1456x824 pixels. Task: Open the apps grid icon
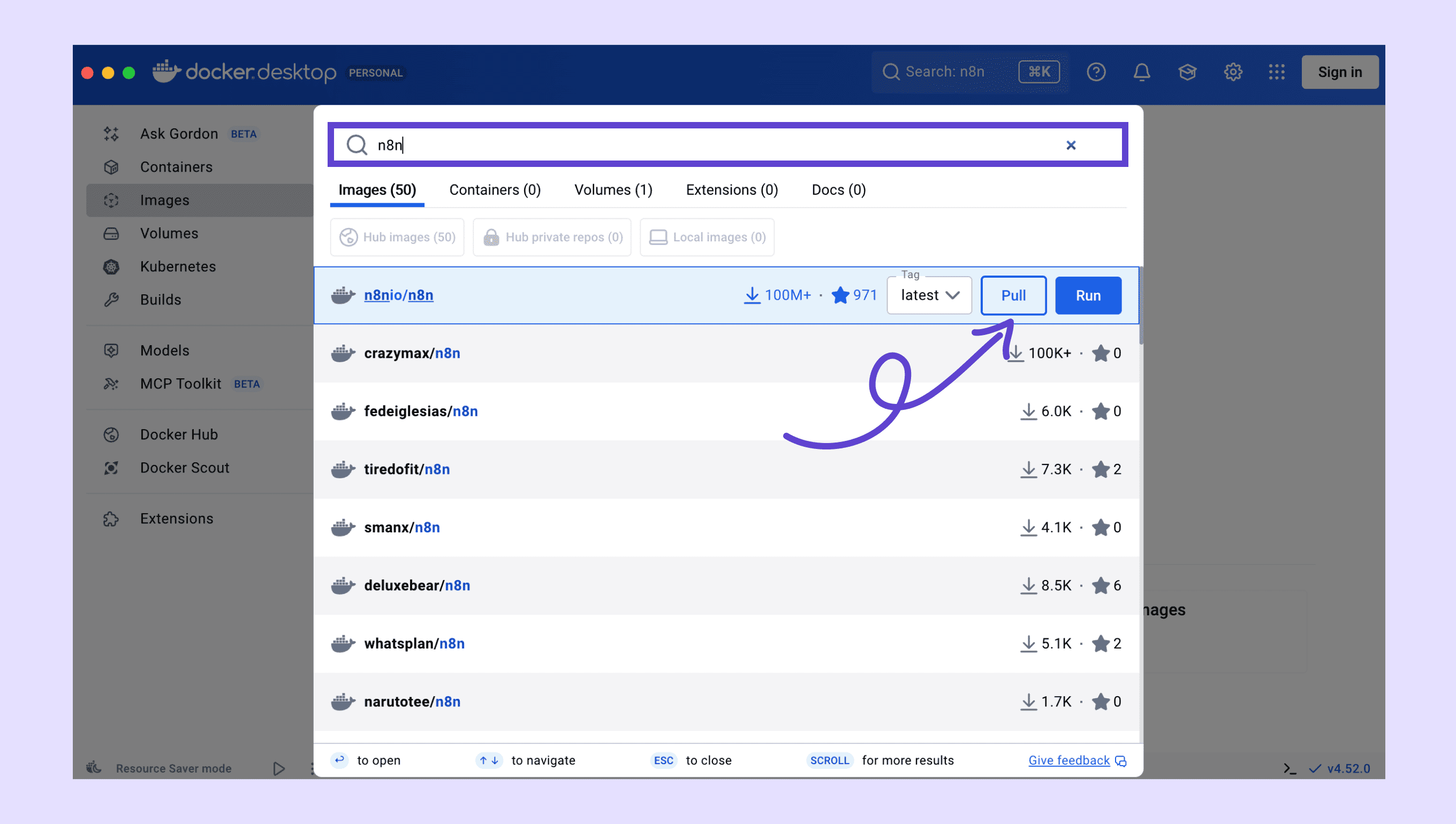coord(1277,72)
